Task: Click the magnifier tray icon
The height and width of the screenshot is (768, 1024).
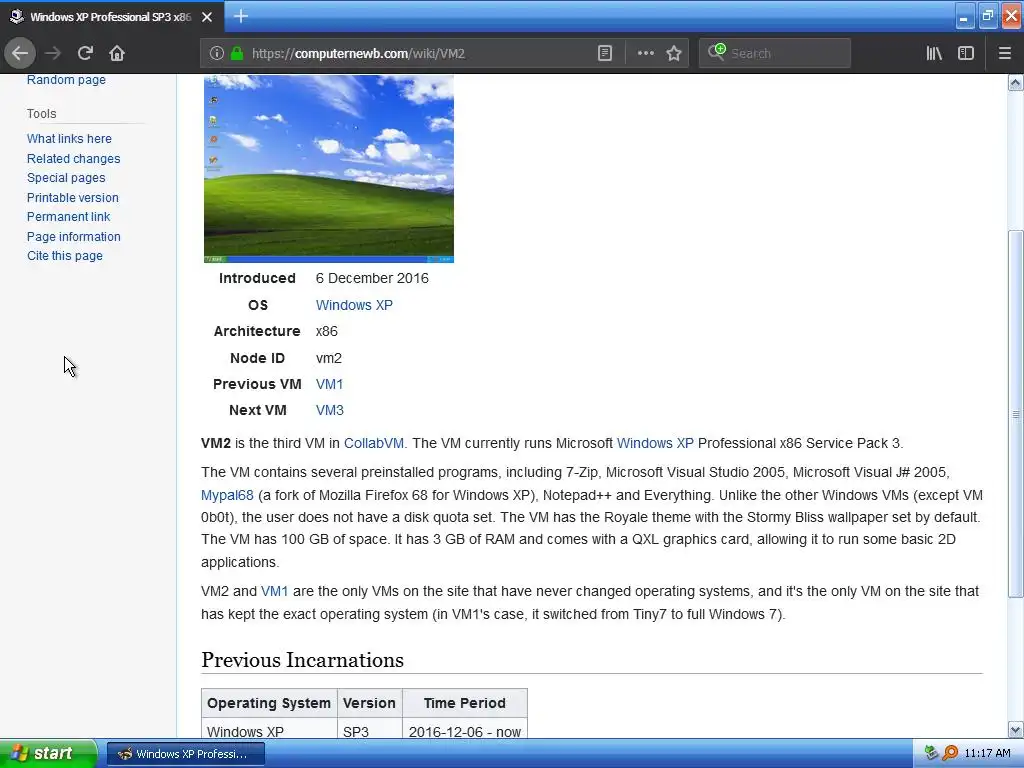Action: click(x=950, y=753)
